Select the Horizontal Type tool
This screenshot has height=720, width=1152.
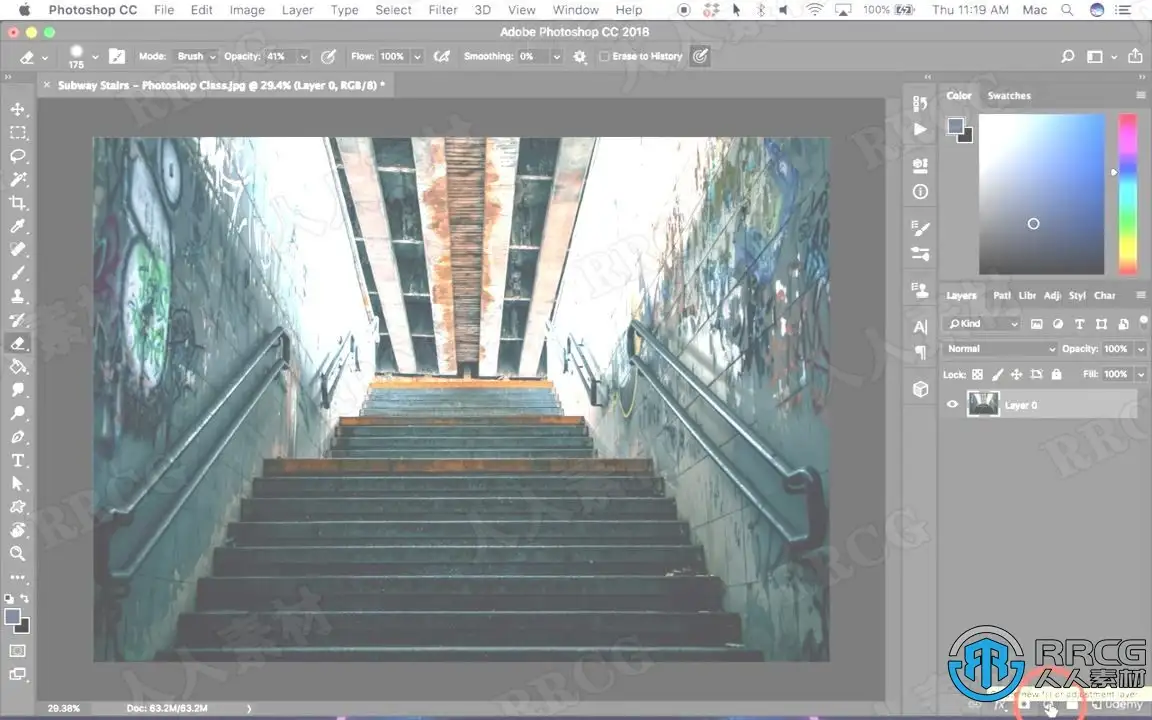(18, 461)
